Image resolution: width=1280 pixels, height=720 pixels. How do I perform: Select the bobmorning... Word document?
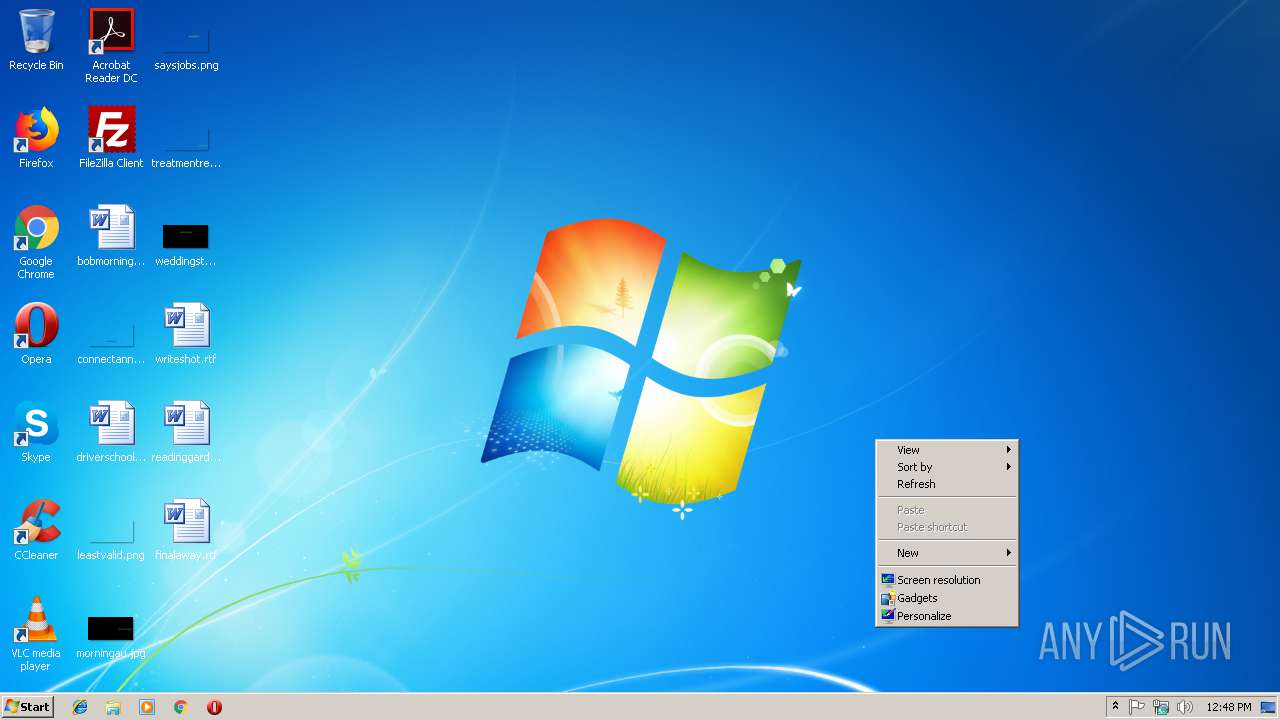(111, 236)
